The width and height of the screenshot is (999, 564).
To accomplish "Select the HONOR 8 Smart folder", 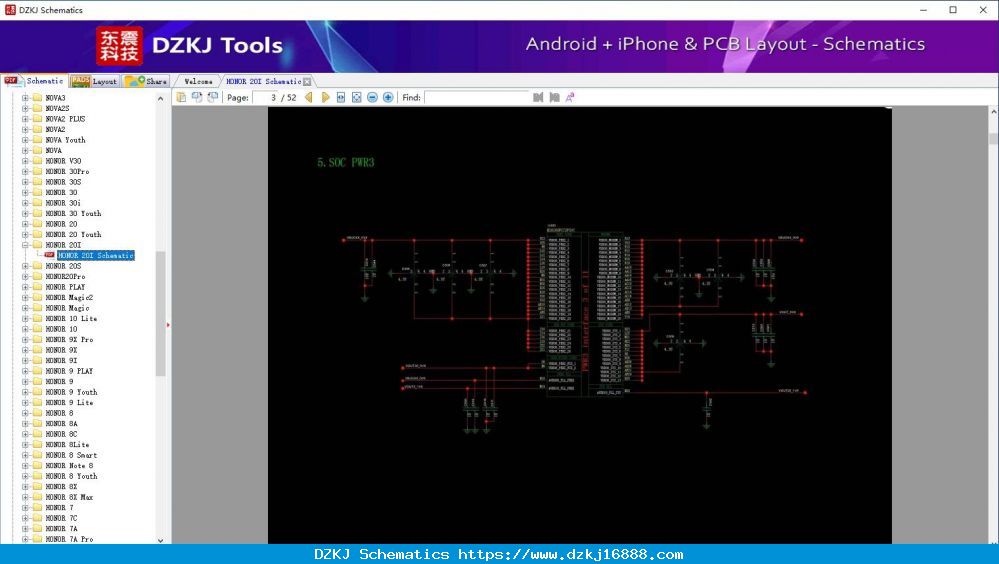I will point(71,455).
